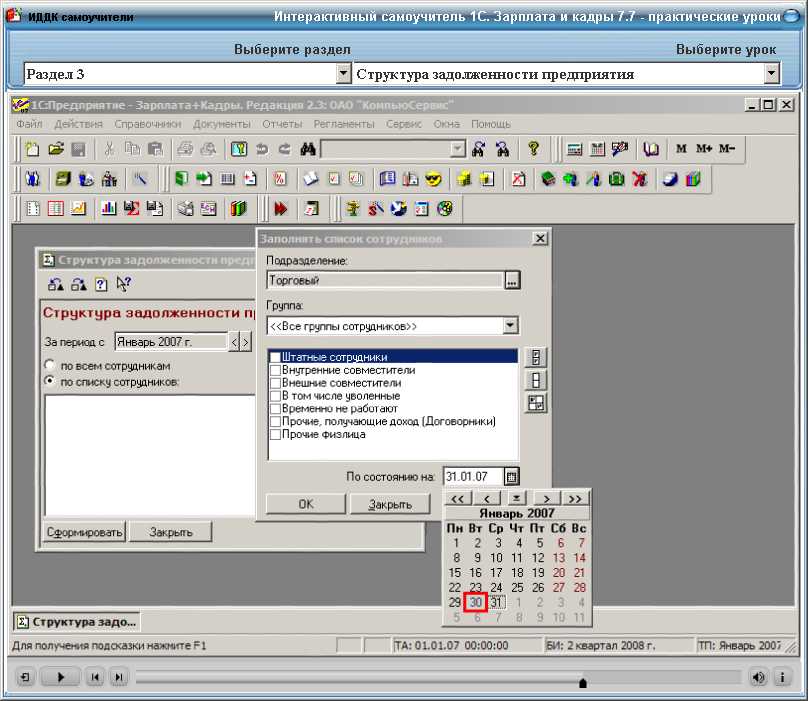Click the M- memory subtract button
808x701 pixels.
pos(727,149)
